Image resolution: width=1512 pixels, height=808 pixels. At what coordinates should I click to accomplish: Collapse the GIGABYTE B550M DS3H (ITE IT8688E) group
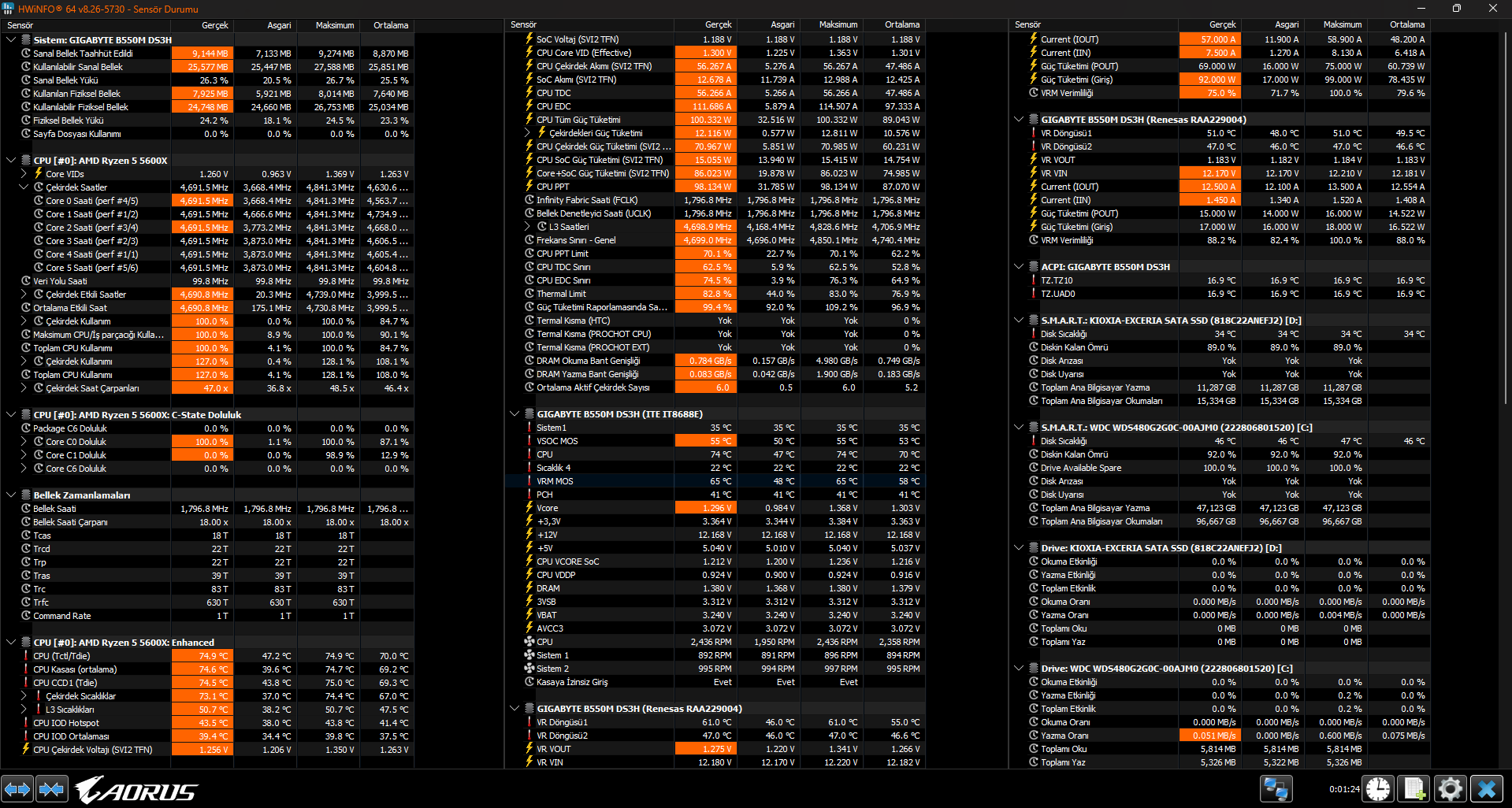tap(515, 414)
